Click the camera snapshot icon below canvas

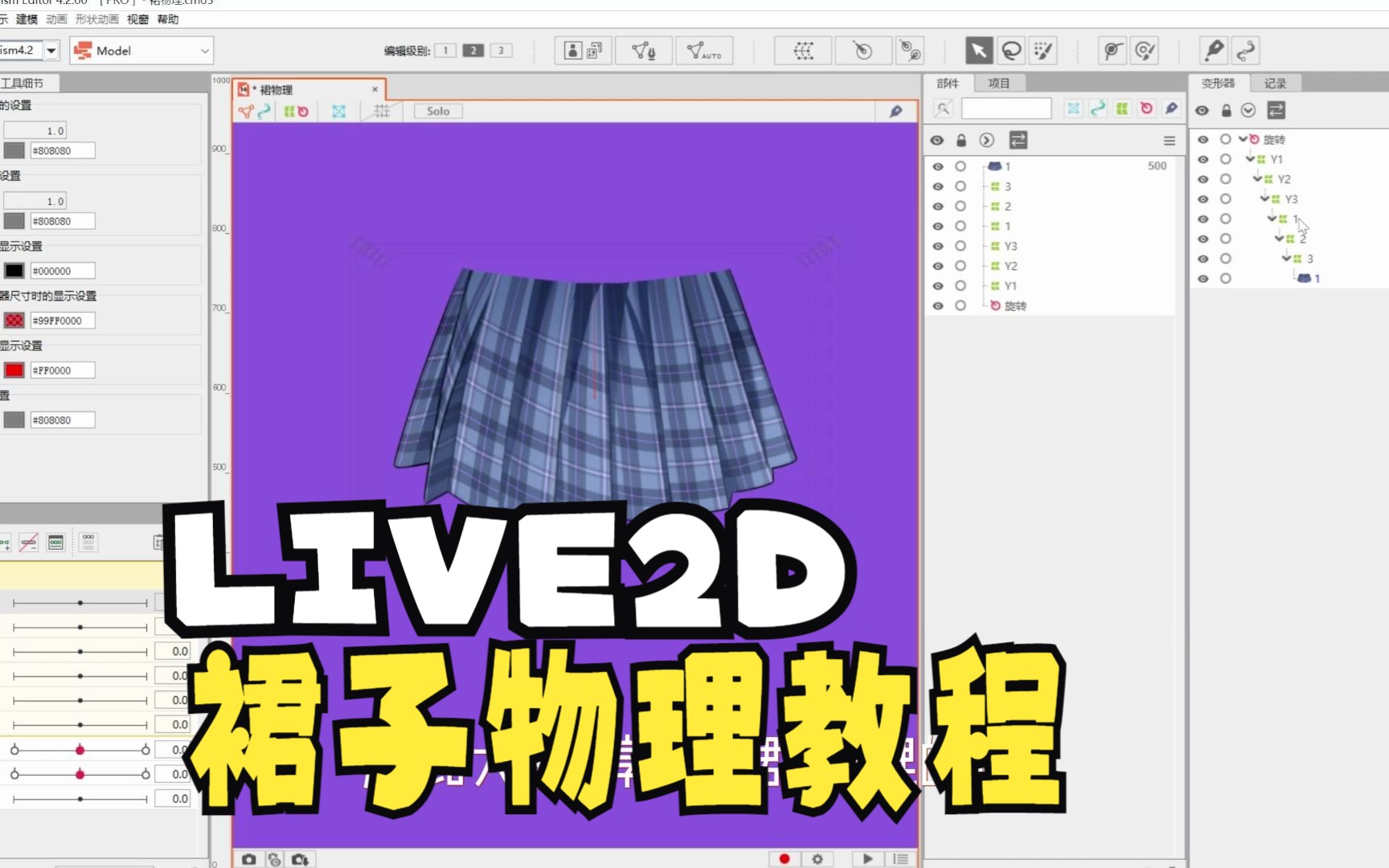click(249, 859)
